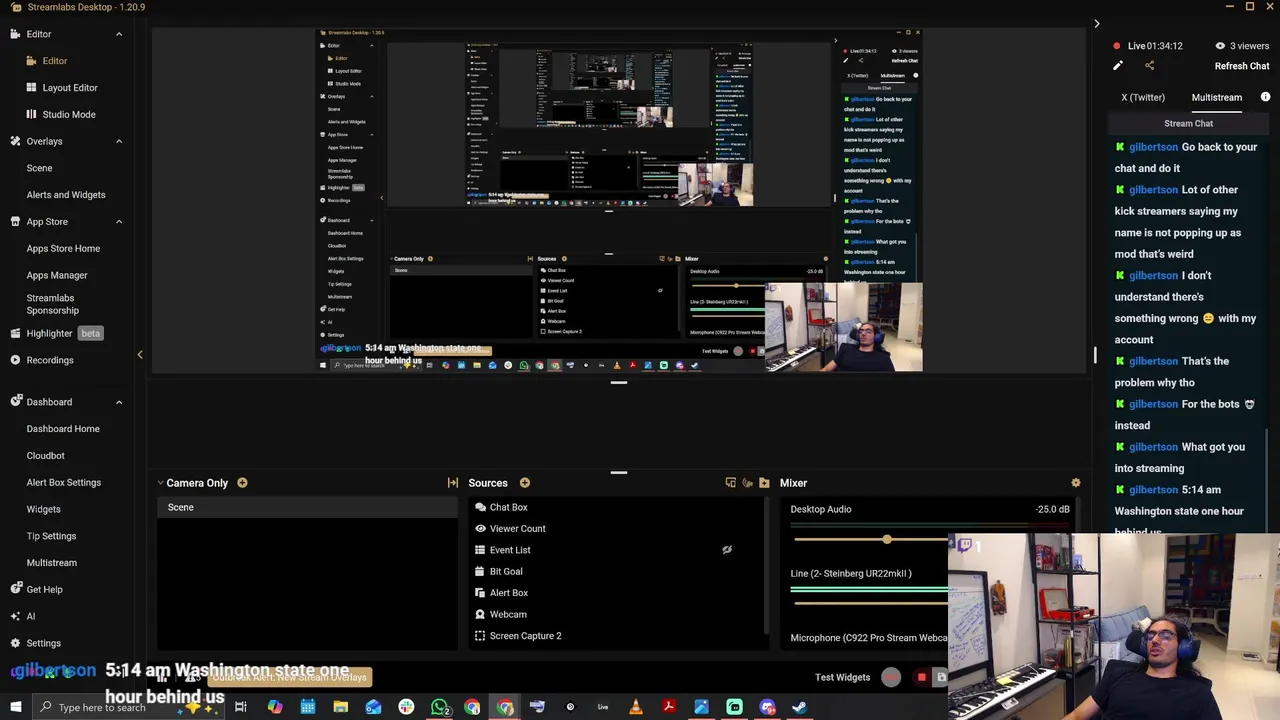
Task: Click the Webcam source icon
Action: pyautogui.click(x=480, y=614)
